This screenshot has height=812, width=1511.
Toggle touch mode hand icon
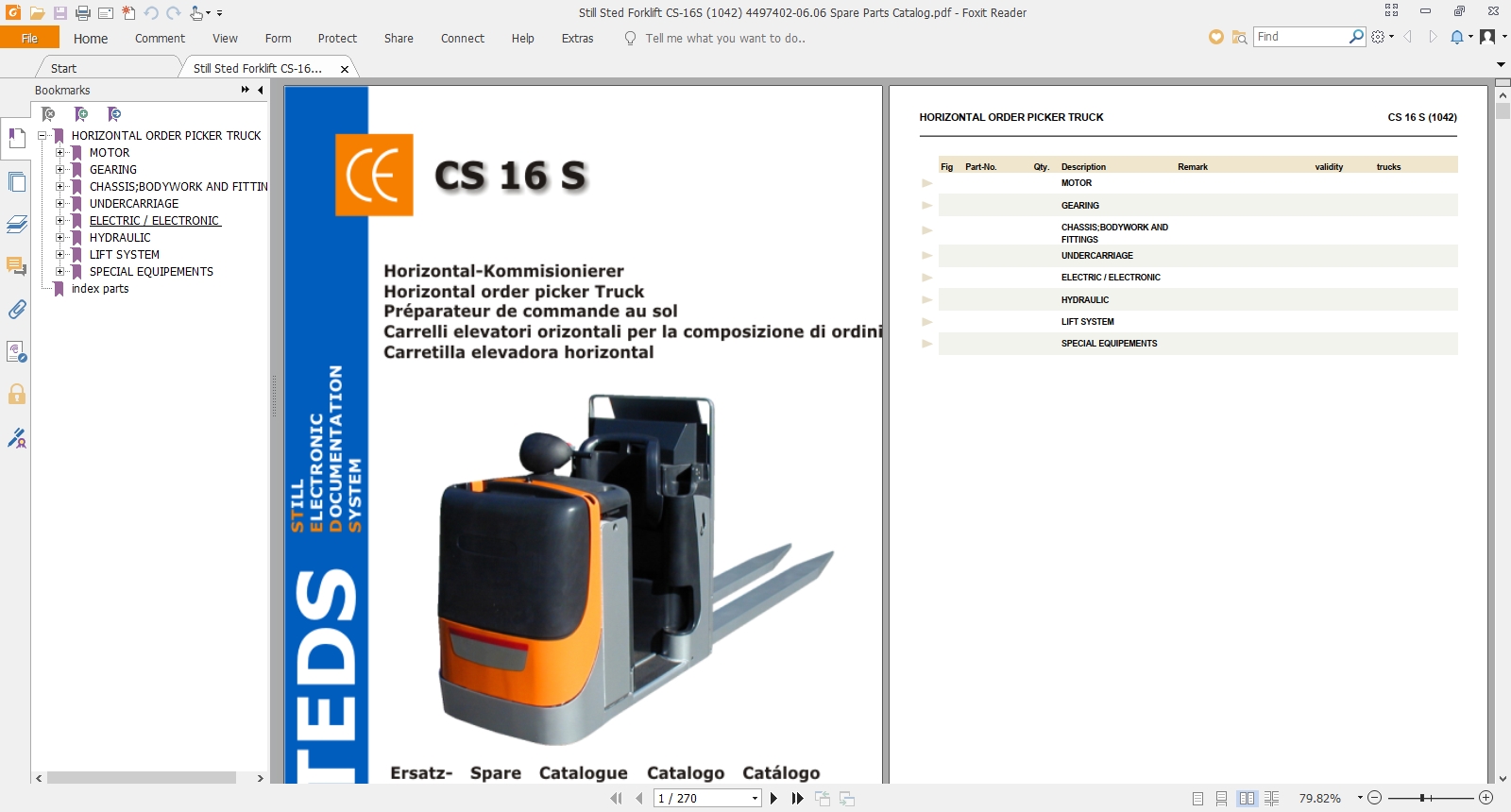(x=195, y=13)
